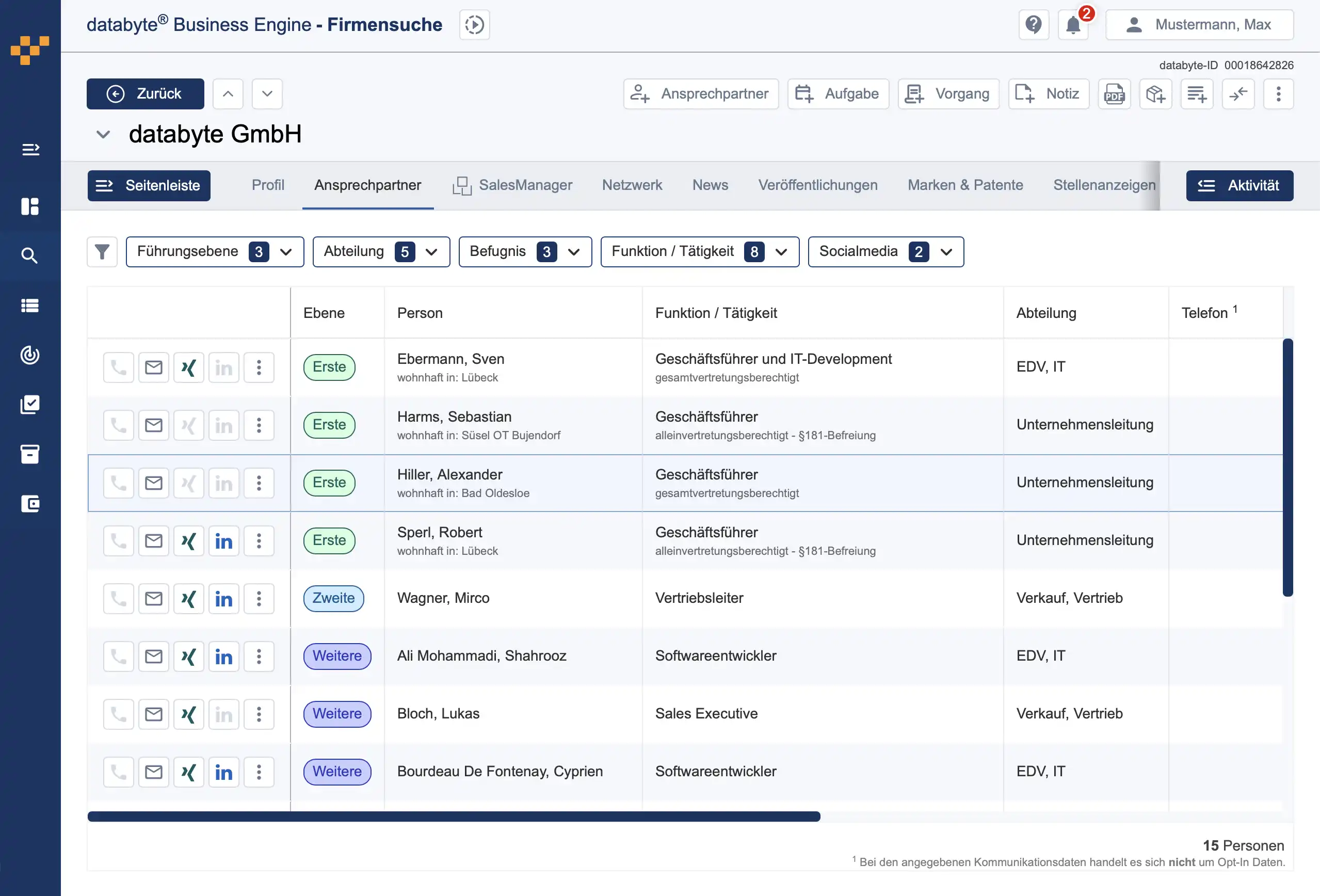
Task: Open the Netzwerk tab
Action: (x=632, y=185)
